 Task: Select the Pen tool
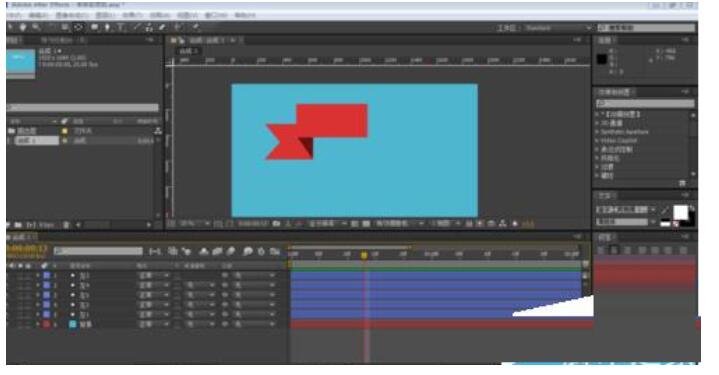click(107, 28)
